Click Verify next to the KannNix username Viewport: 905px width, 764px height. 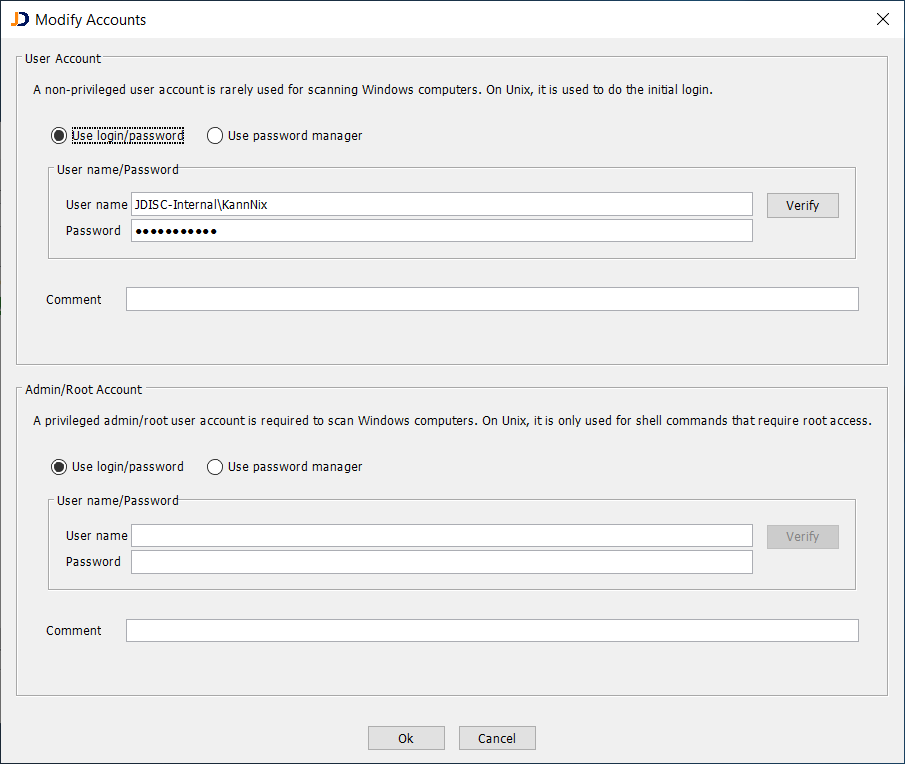point(802,205)
